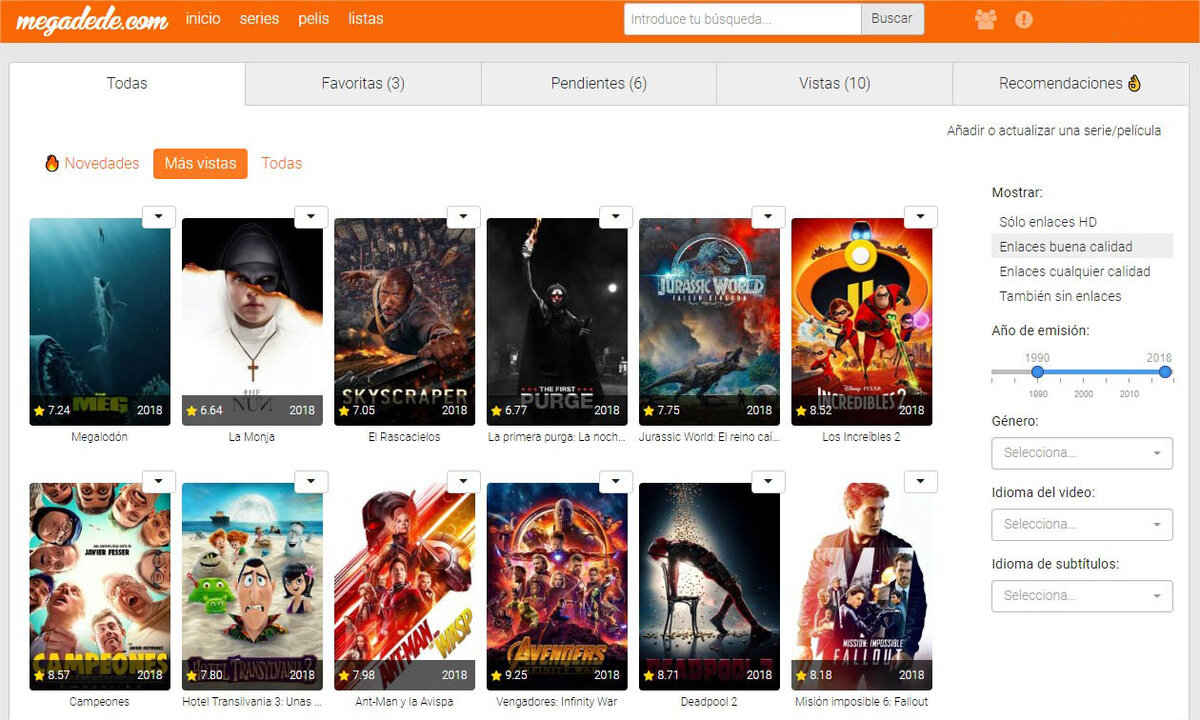Open dropdown arrow on Deadpool 2 poster

tap(768, 481)
